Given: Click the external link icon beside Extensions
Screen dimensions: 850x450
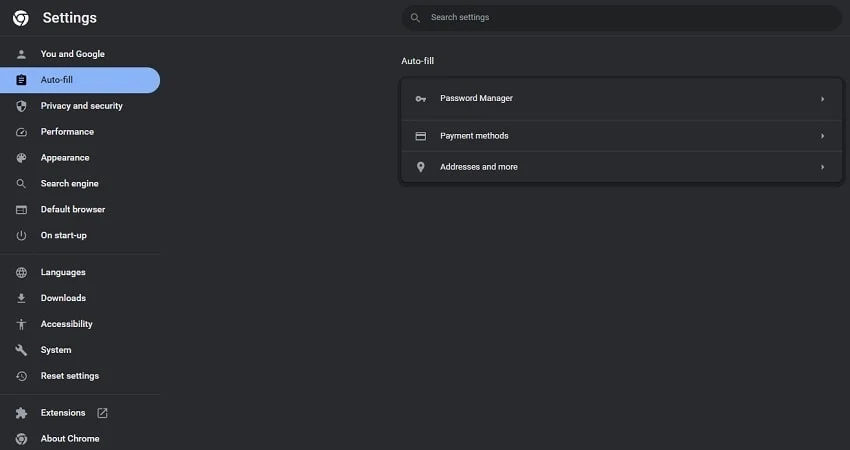Looking at the screenshot, I should pos(102,413).
